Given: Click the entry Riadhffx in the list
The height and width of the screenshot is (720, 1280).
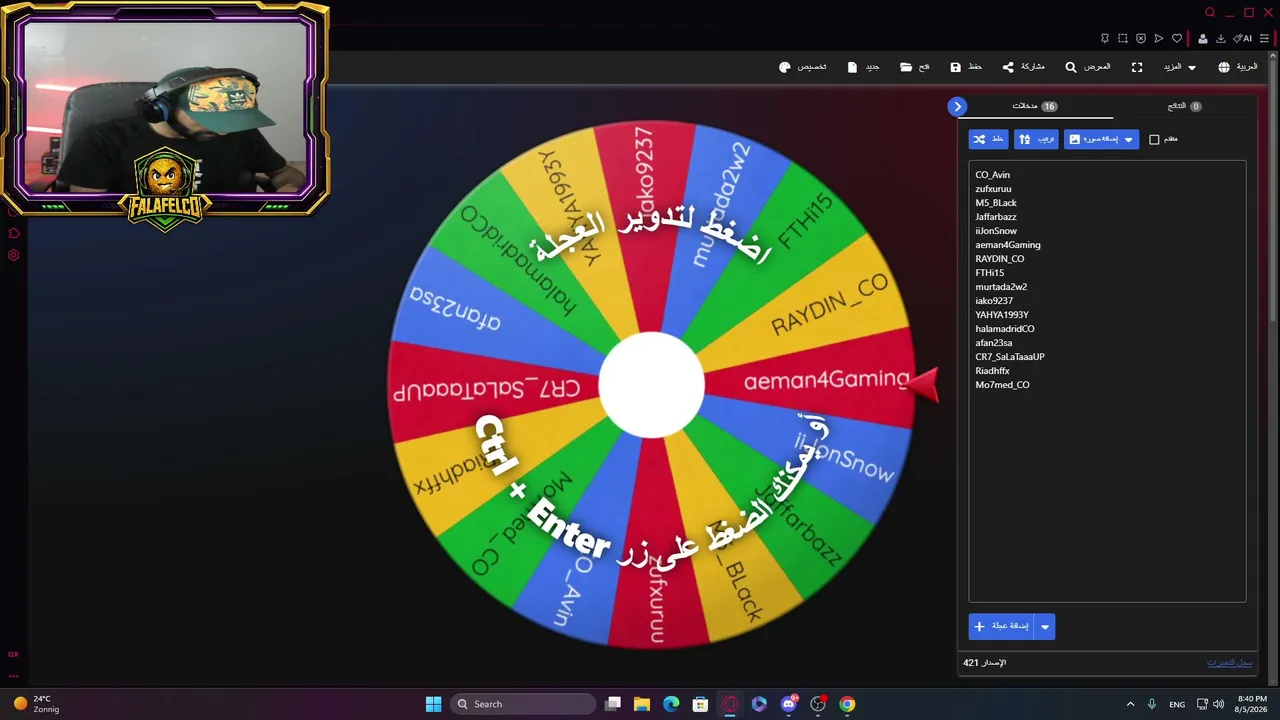Looking at the screenshot, I should click(x=992, y=371).
